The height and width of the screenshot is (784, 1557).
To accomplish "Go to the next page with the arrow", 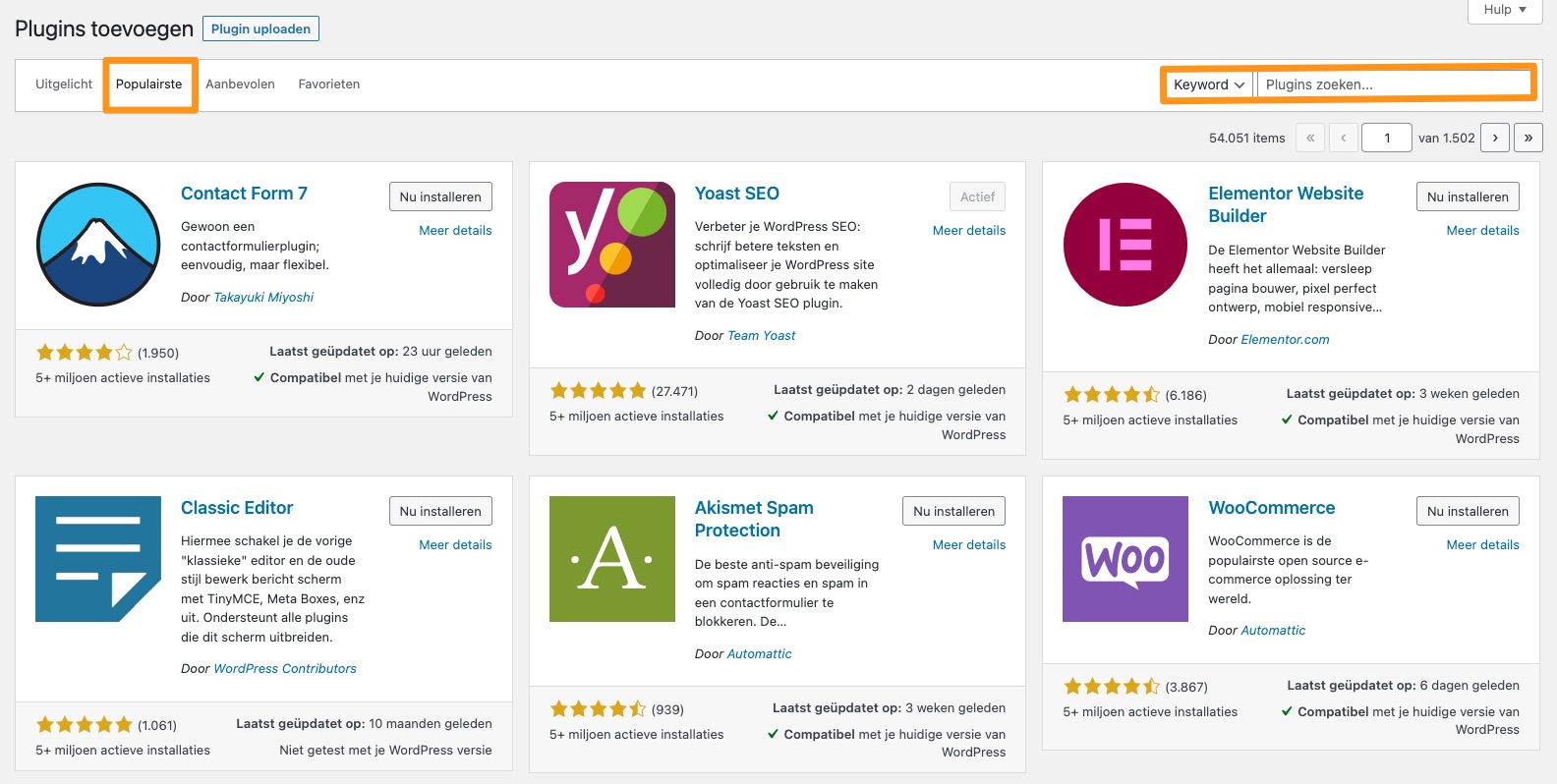I will 1494,138.
